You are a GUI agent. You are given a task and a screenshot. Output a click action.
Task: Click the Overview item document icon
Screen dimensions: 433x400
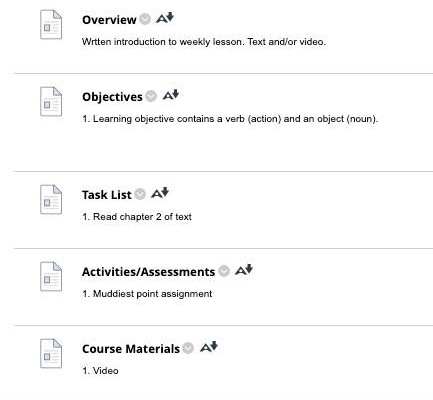click(51, 25)
